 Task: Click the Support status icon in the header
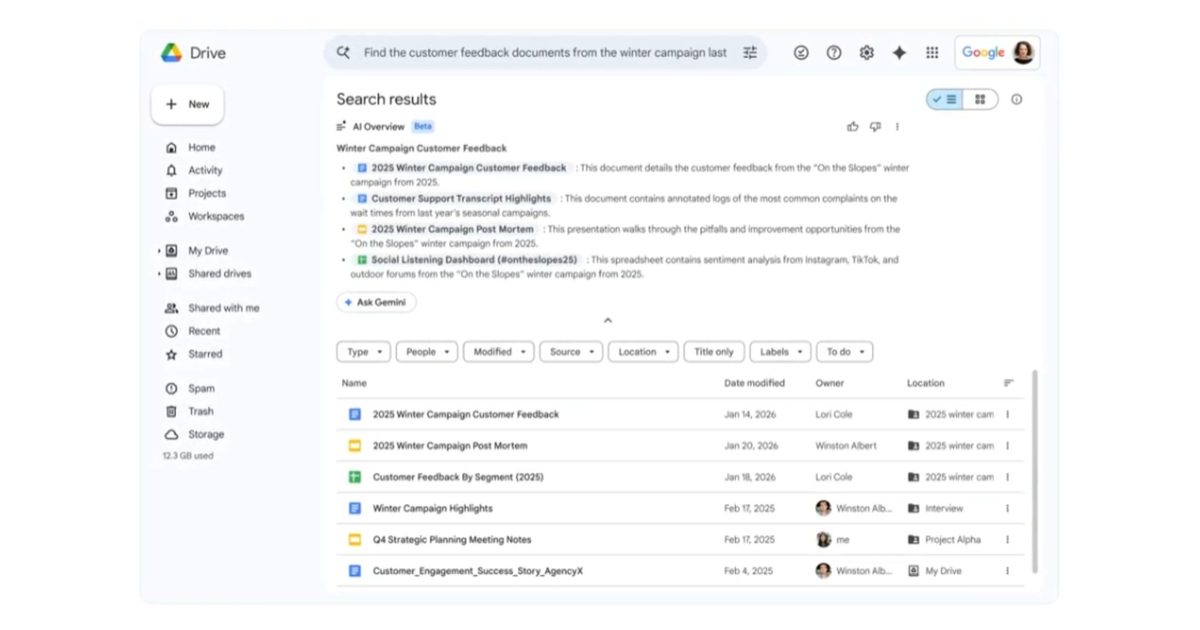click(800, 52)
